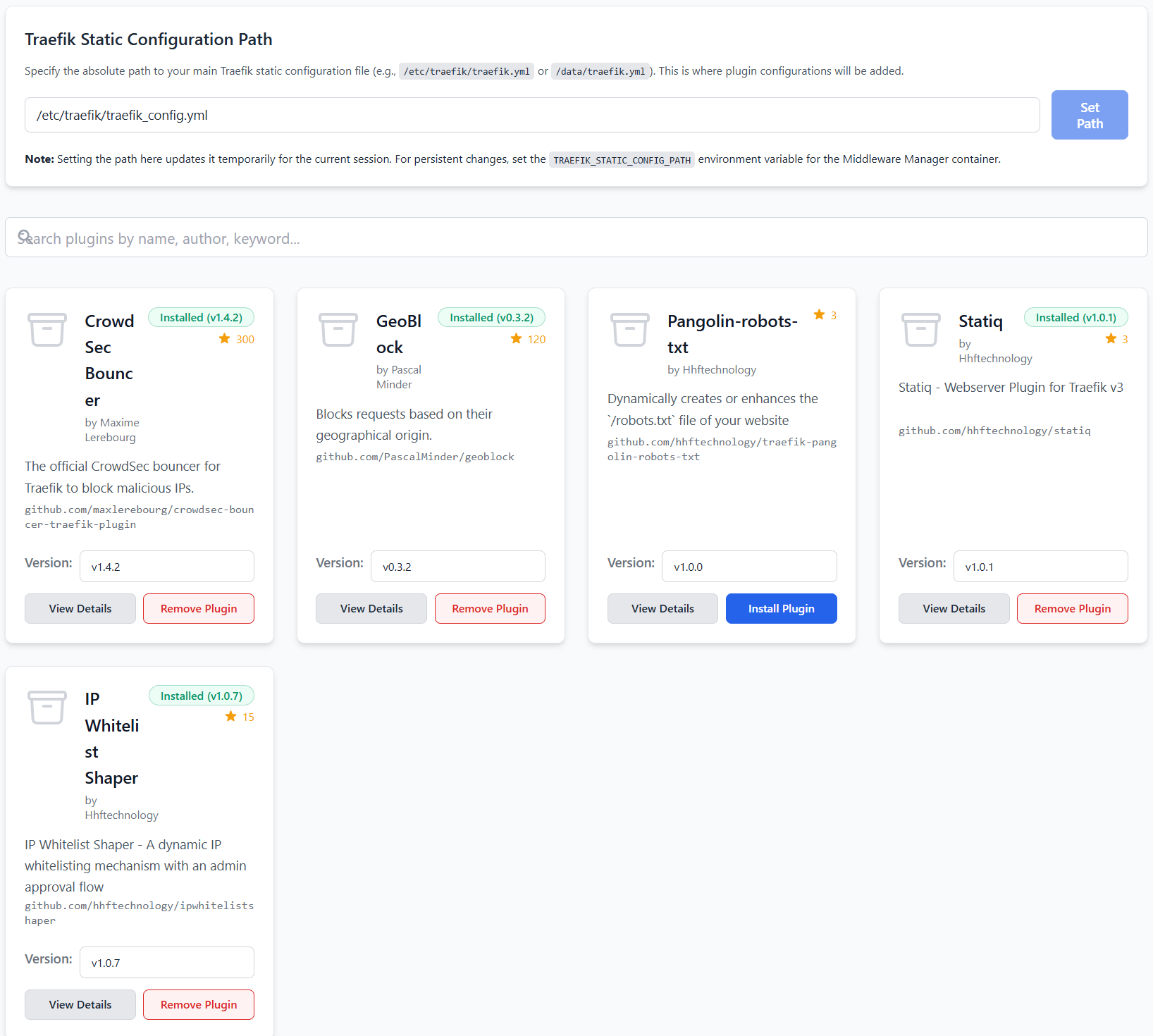
Task: Click the Installed (v1.0.7) badge
Action: coord(202,696)
